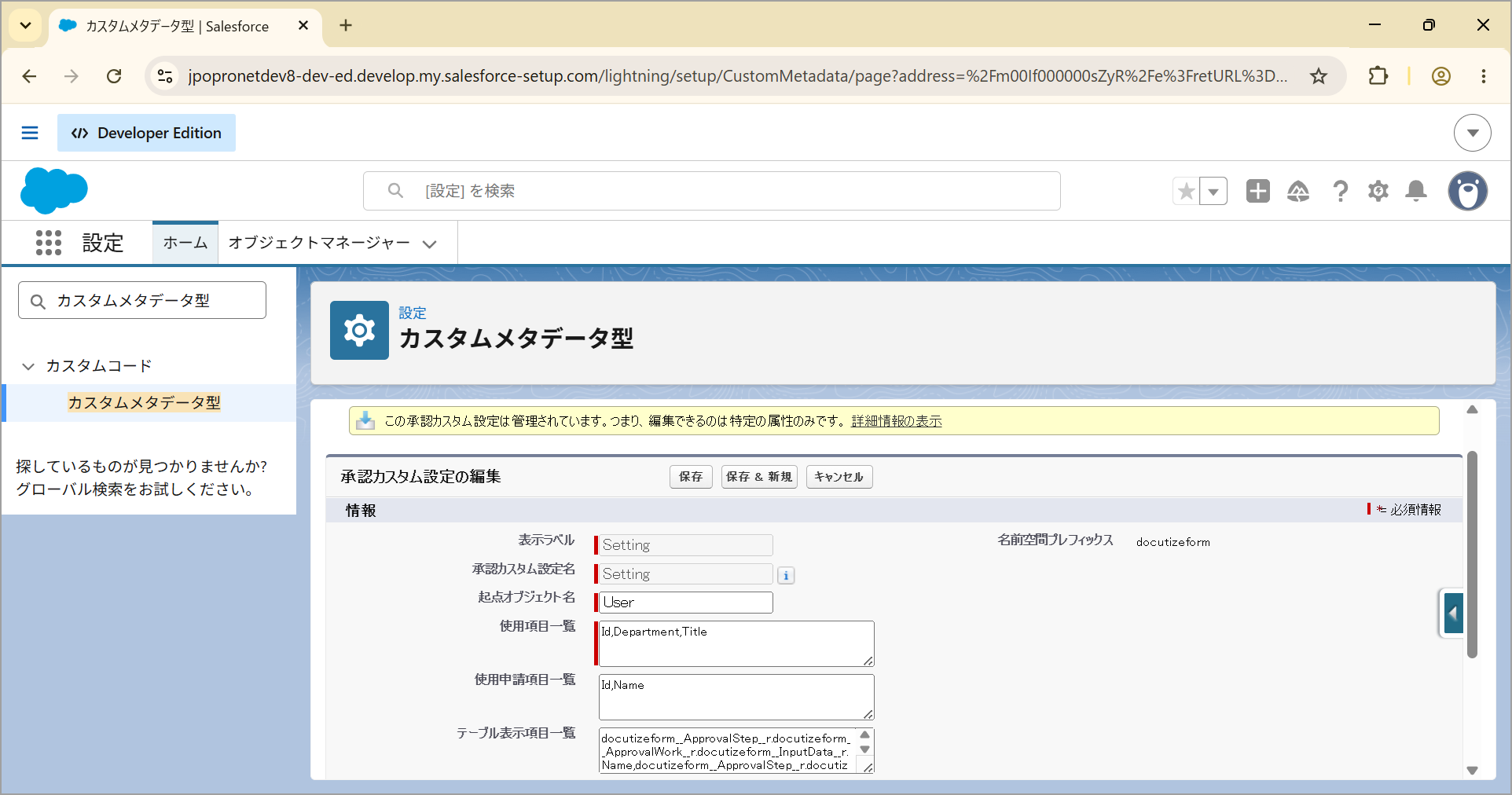Click the 設定 breadcrumb link
Image resolution: width=1512 pixels, height=795 pixels.
[413, 313]
